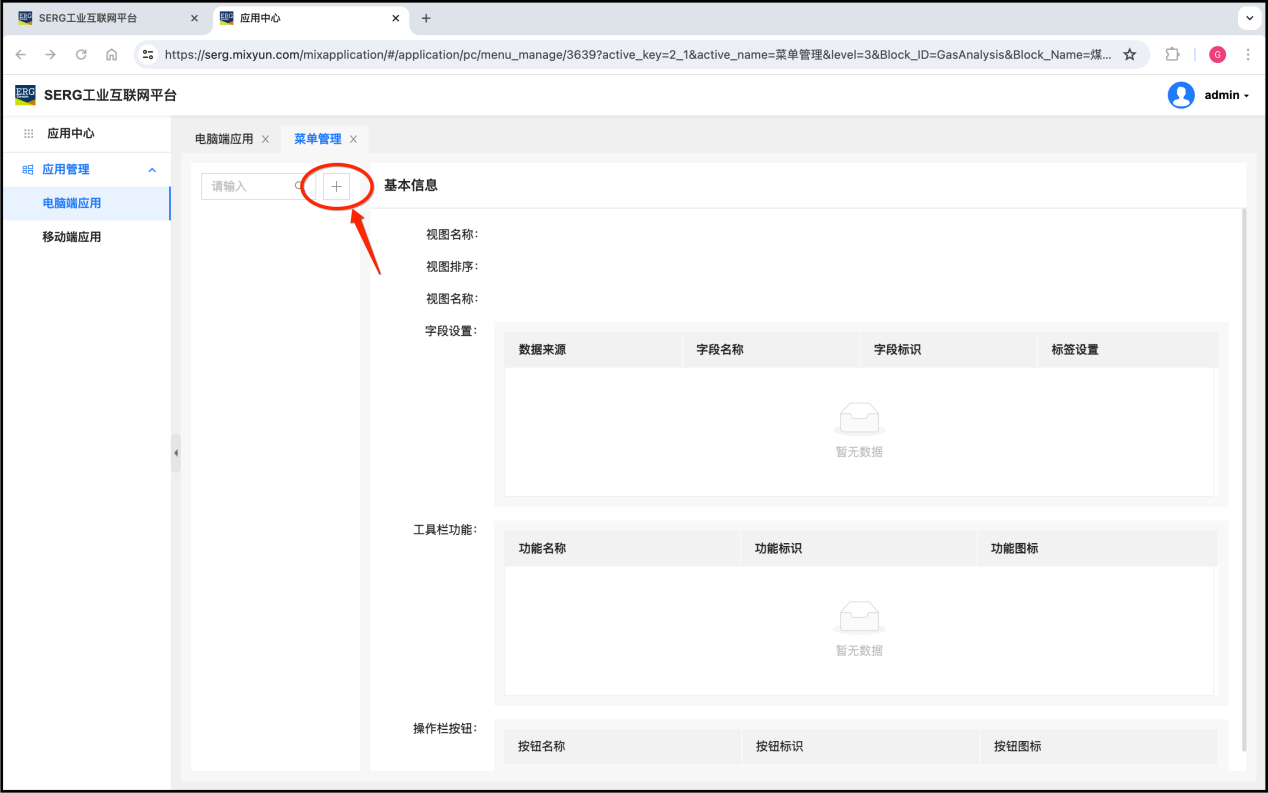Reload the page in browser
This screenshot has height=793, width=1268.
tap(81, 55)
